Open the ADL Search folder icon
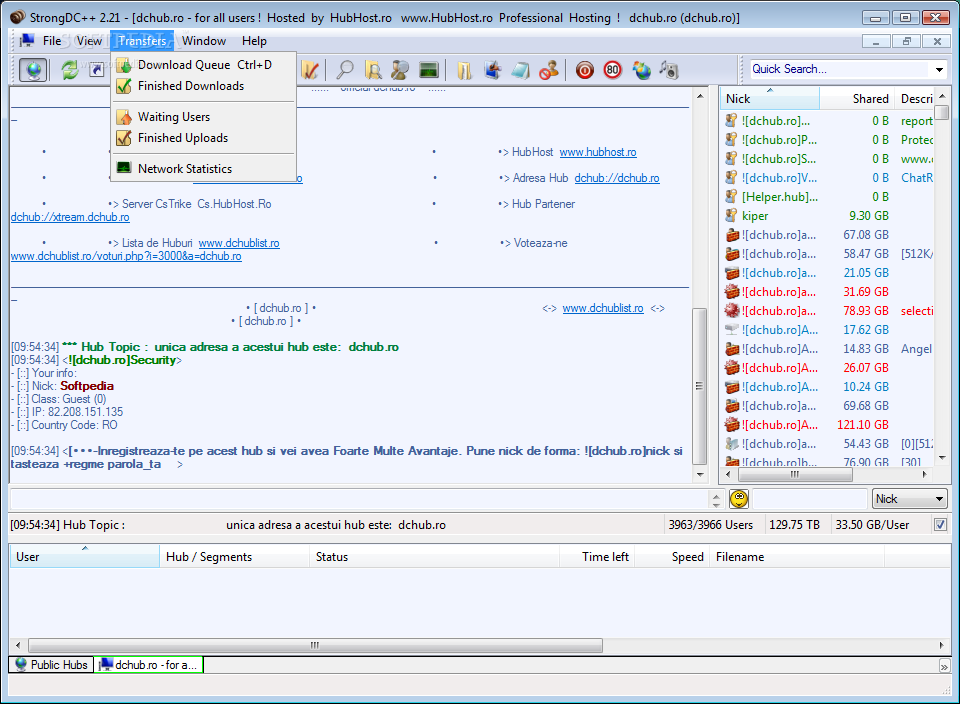The height and width of the screenshot is (704, 960). [372, 70]
